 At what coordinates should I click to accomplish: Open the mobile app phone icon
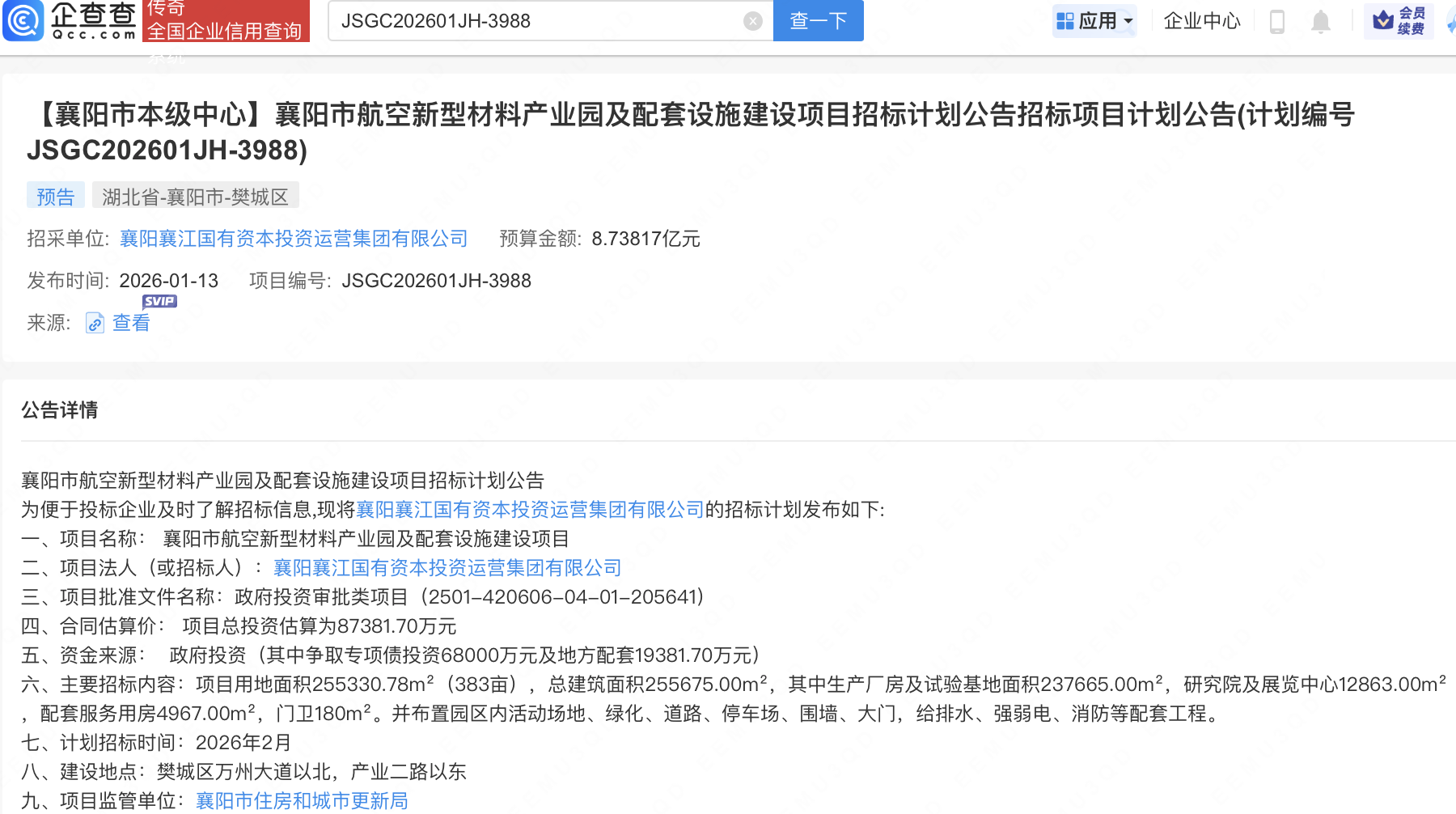pos(1277,21)
